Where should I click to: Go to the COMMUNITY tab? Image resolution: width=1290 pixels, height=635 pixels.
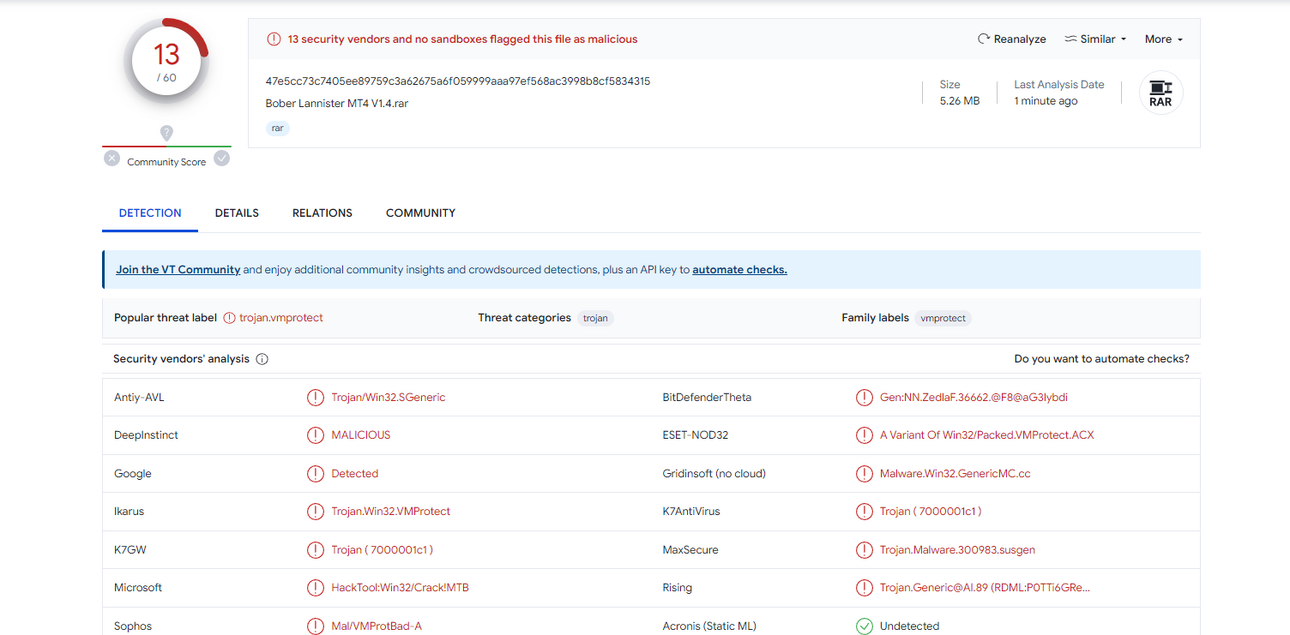[421, 213]
